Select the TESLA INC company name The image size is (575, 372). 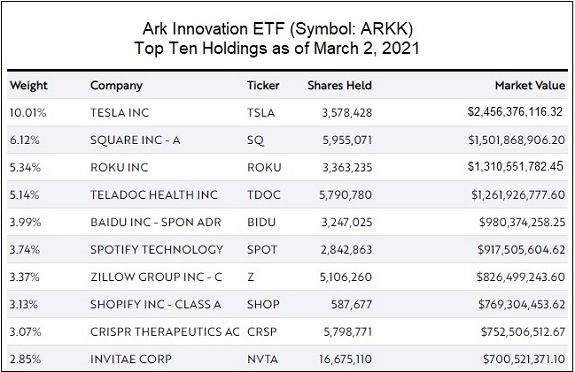click(120, 113)
